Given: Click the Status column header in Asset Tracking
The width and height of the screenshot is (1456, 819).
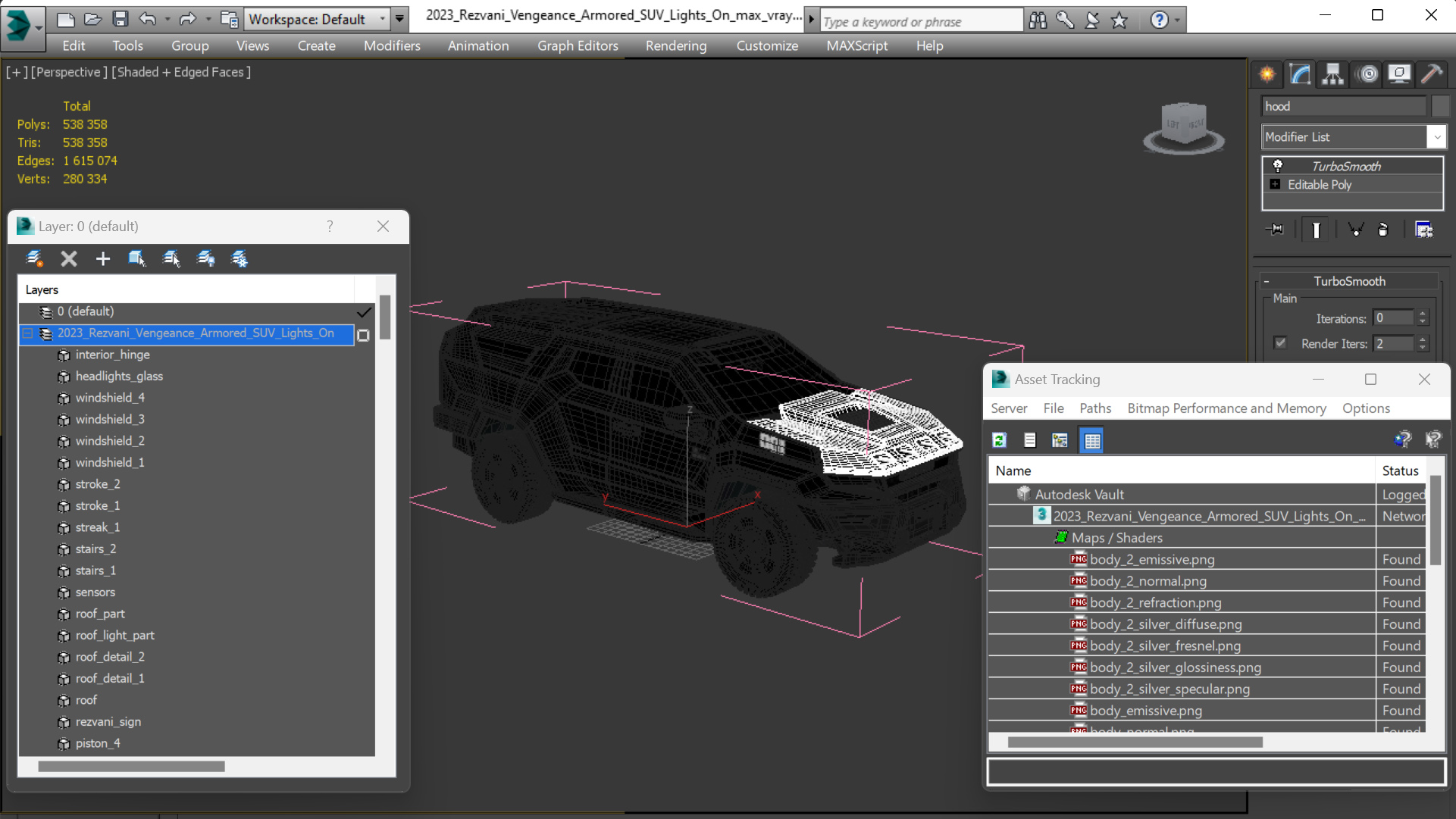Looking at the screenshot, I should 1401,470.
